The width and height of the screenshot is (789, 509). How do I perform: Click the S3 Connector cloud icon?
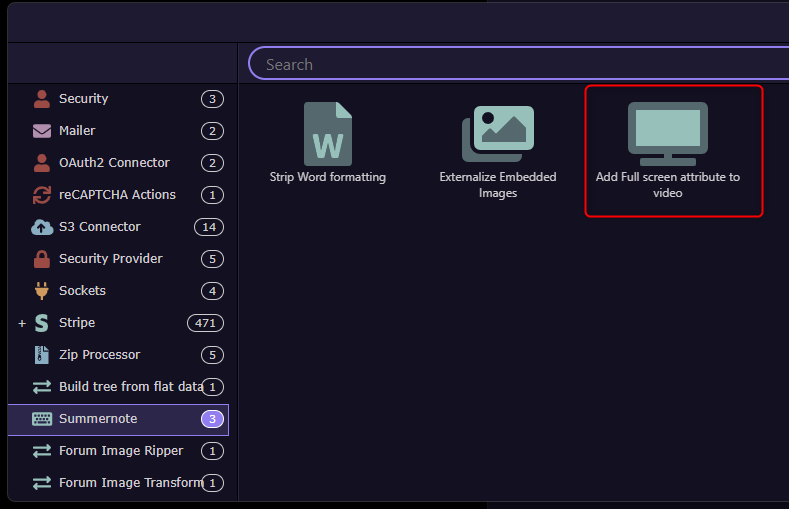tap(42, 227)
